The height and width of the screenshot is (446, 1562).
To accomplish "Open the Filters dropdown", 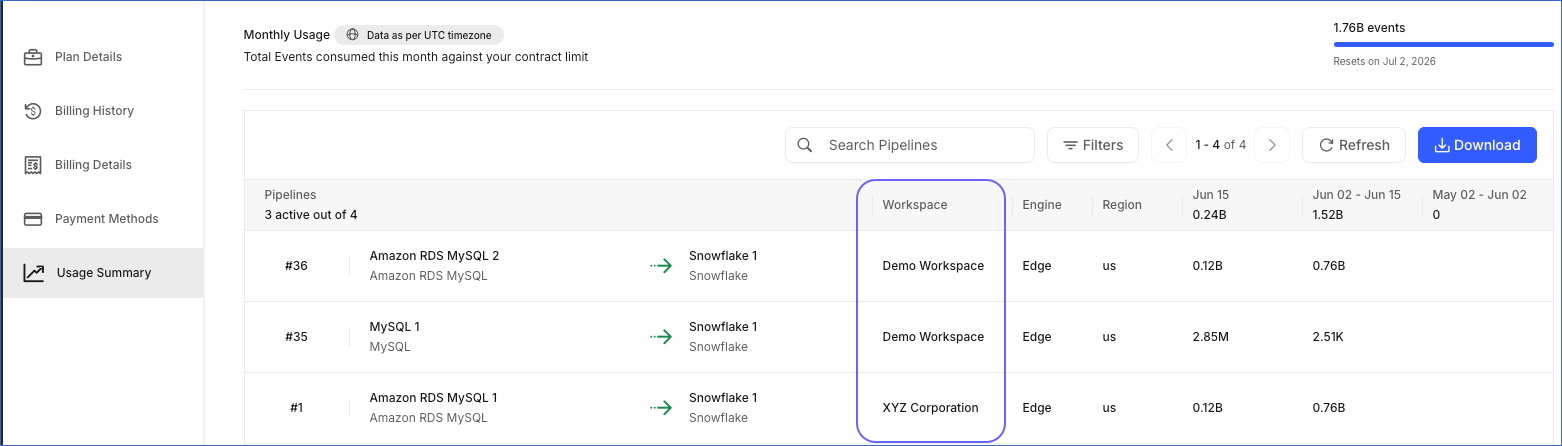I will pyautogui.click(x=1092, y=145).
